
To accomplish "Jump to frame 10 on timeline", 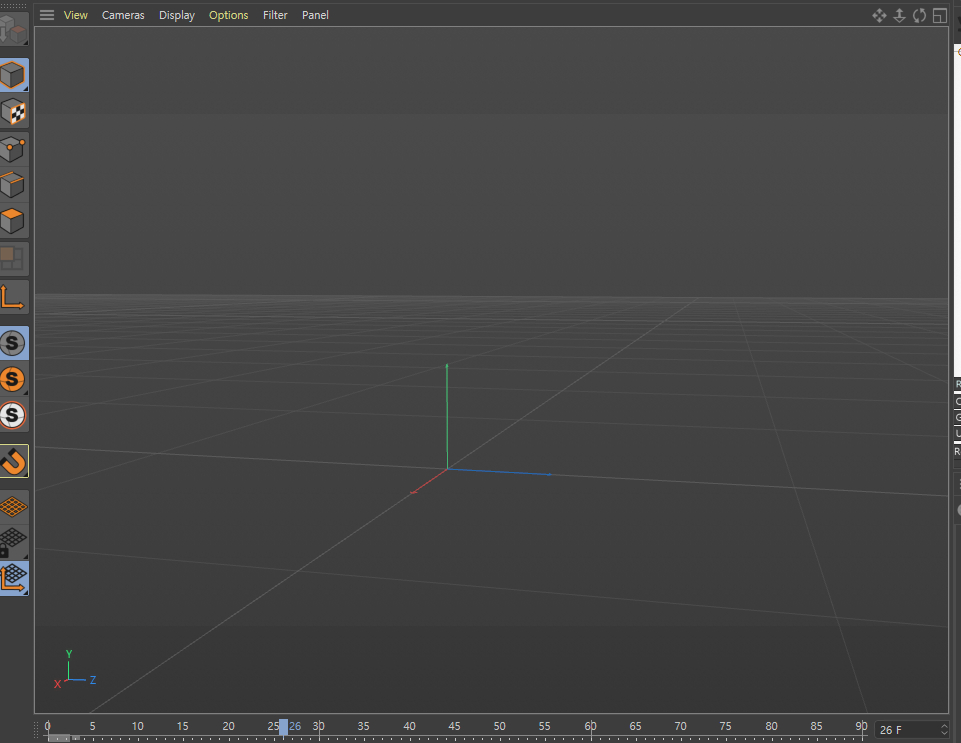I will point(137,726).
